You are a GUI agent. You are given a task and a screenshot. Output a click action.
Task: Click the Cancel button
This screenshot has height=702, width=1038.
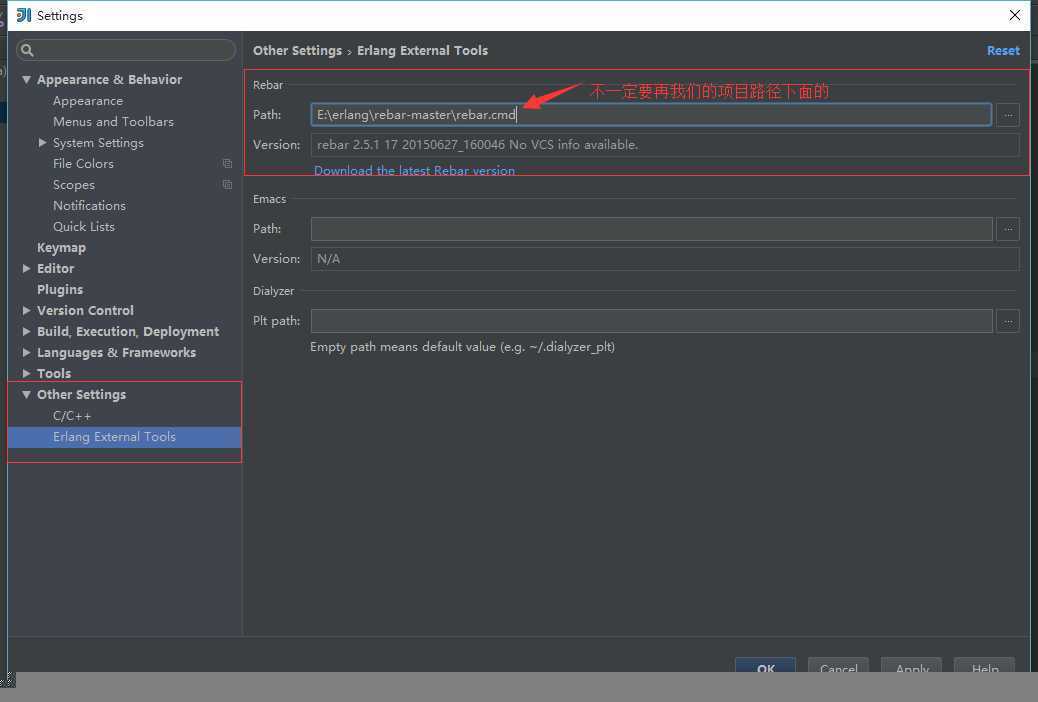click(838, 666)
